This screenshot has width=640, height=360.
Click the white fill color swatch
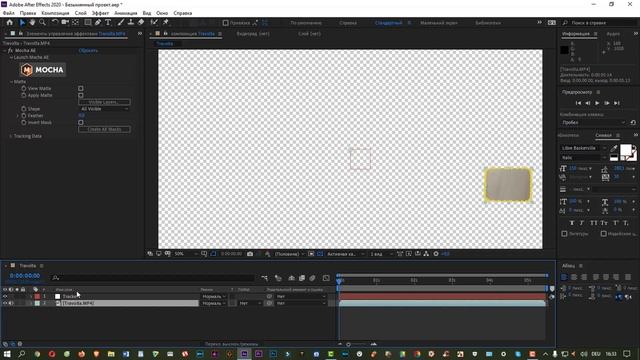click(625, 150)
